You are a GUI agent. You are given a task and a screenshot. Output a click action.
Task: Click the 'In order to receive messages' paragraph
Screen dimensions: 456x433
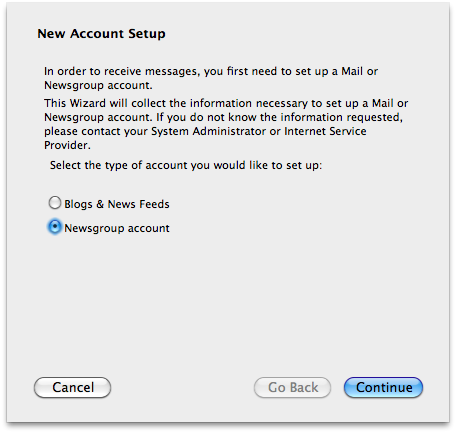[211, 78]
